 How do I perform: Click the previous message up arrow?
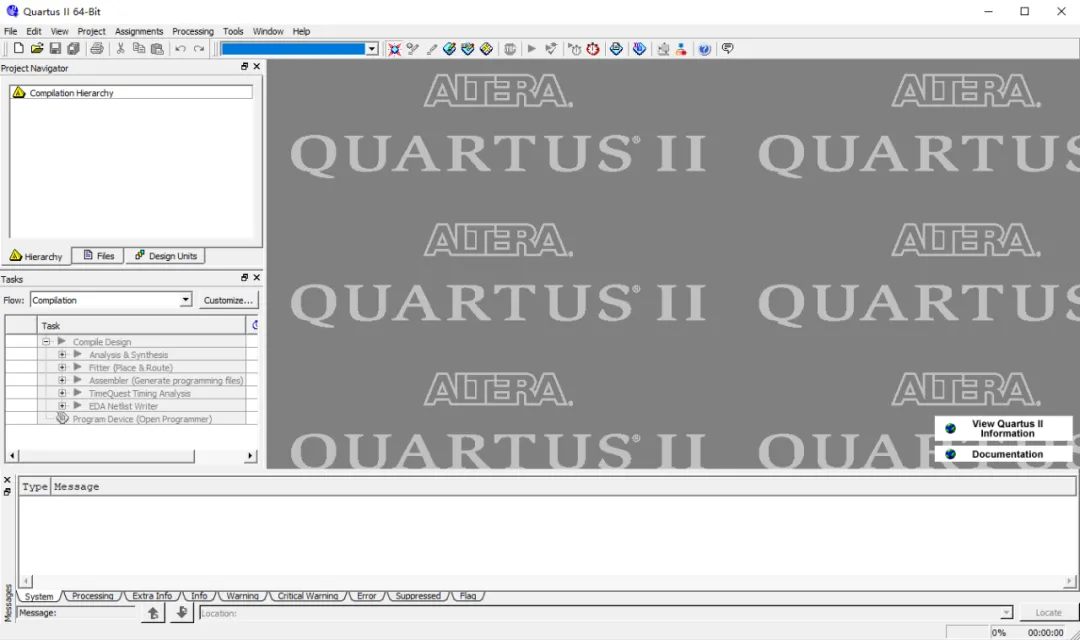tap(153, 612)
